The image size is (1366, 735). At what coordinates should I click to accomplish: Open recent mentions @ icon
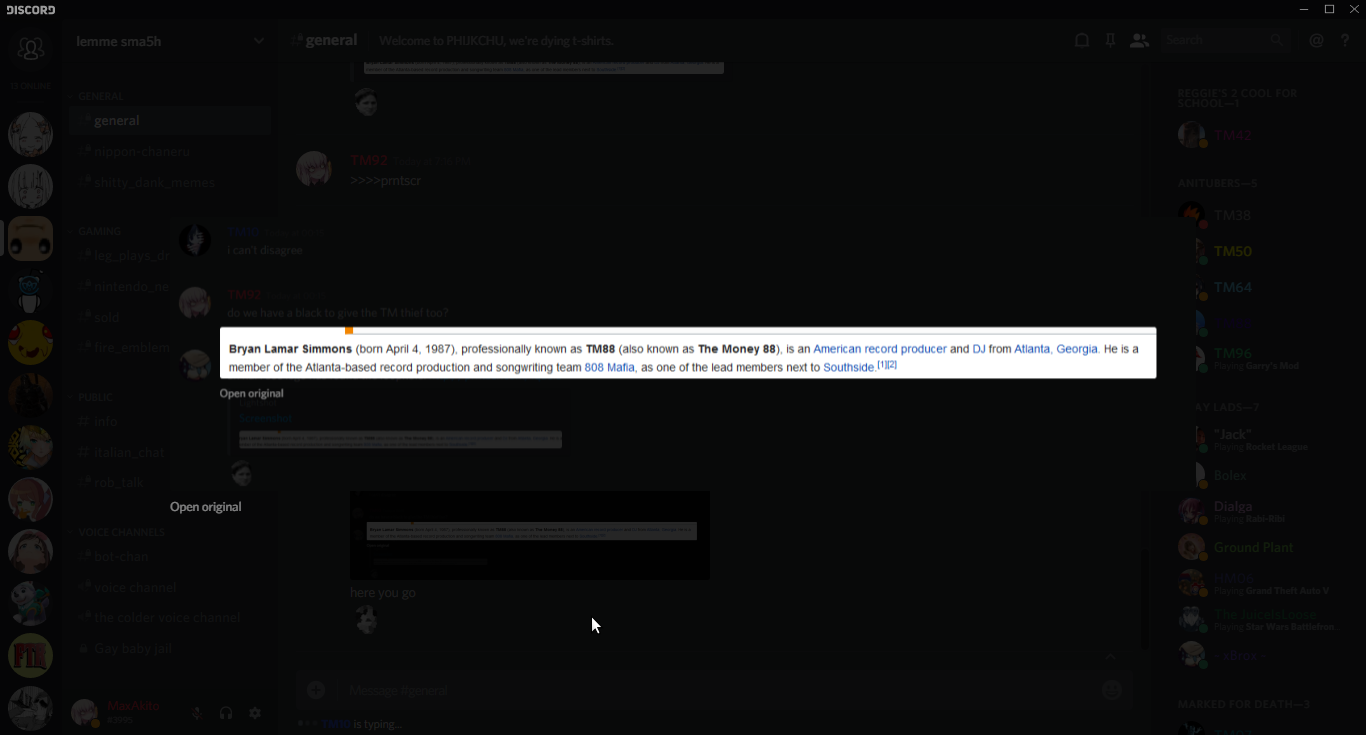point(1316,41)
